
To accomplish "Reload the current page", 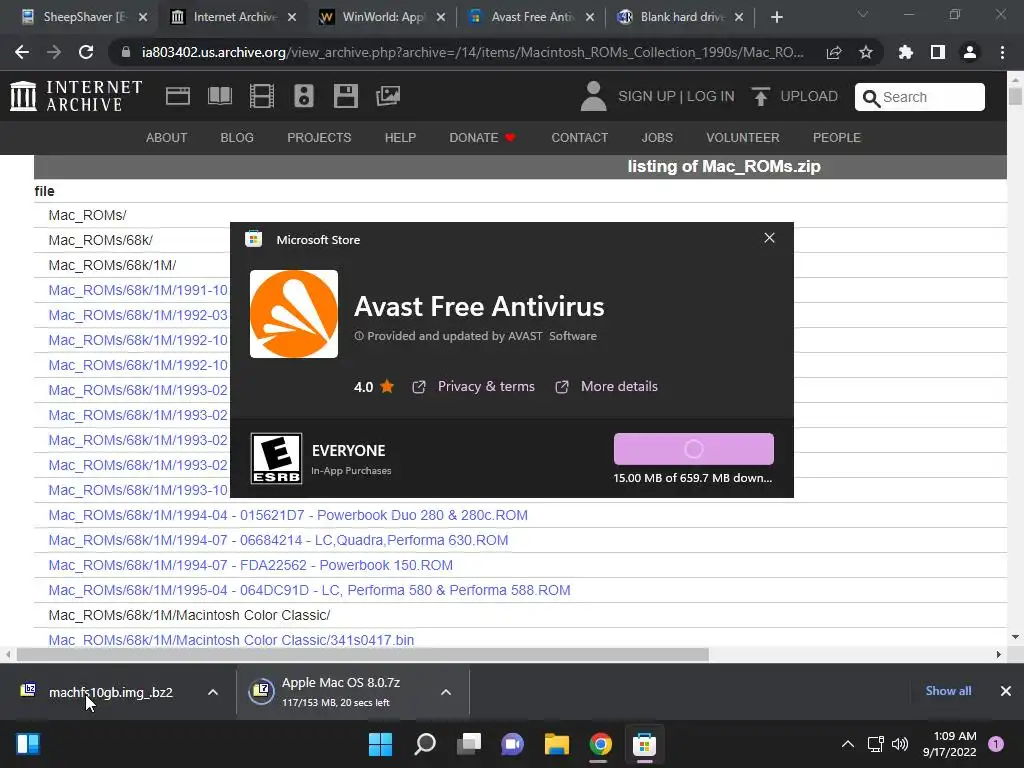I will pos(86,52).
